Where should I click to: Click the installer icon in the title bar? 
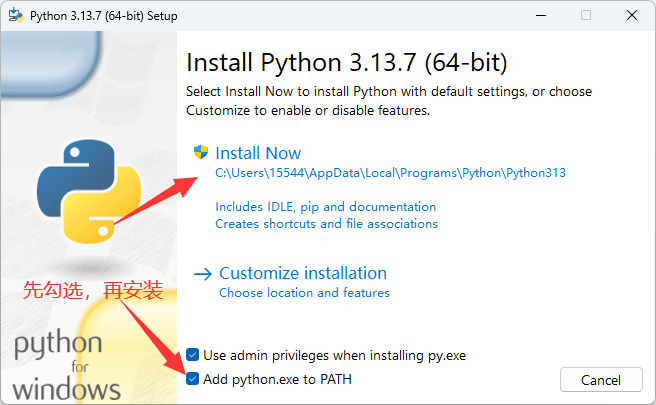tap(16, 15)
